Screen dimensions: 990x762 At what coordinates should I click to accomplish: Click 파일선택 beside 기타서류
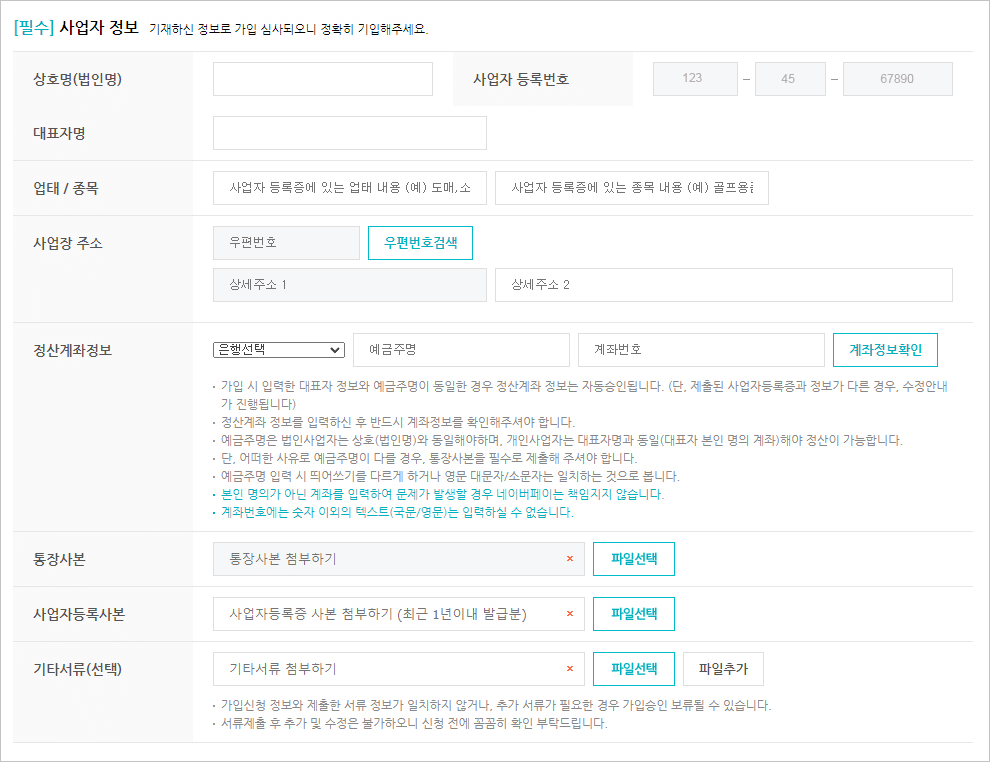[x=633, y=668]
